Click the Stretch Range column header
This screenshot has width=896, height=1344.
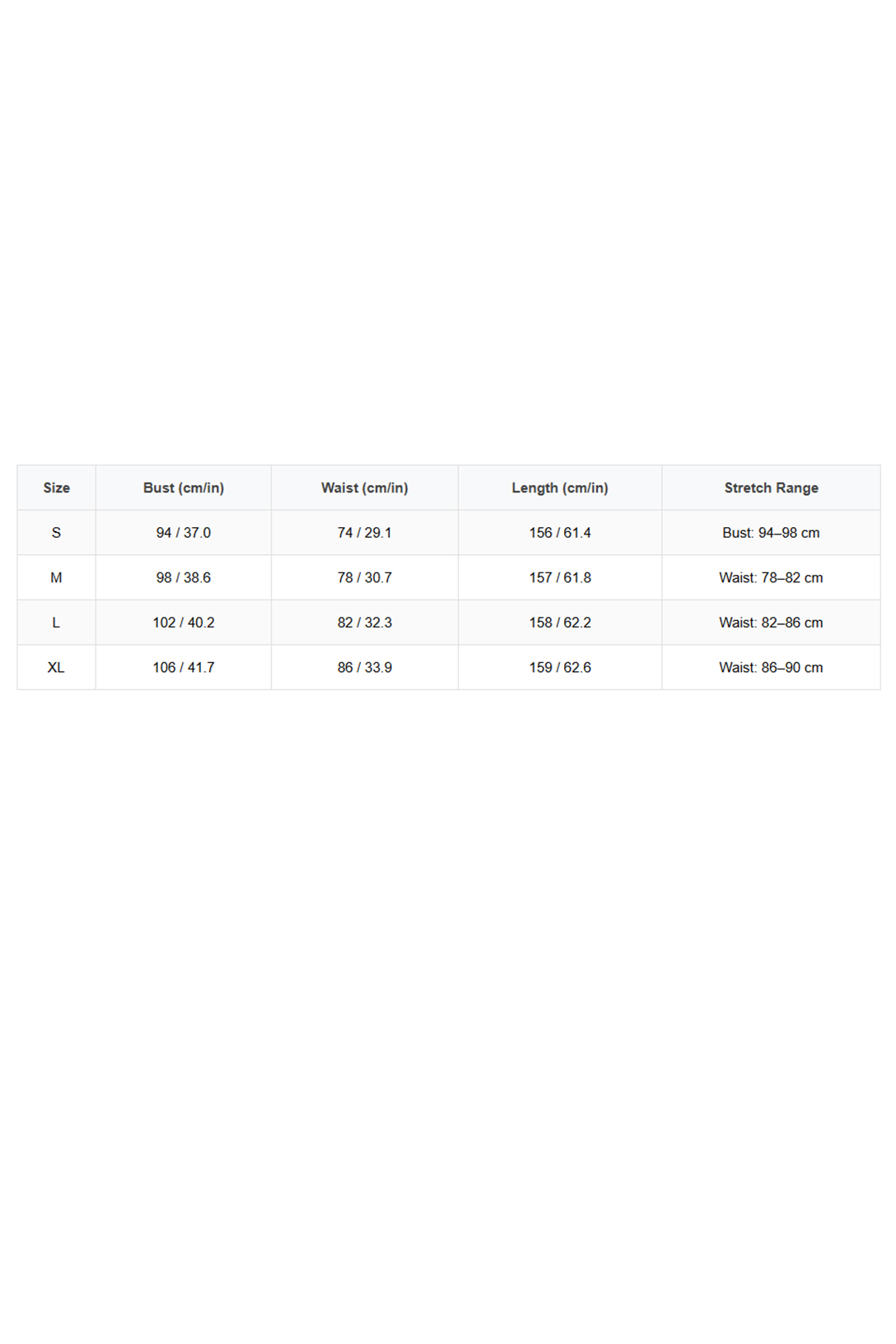click(x=771, y=488)
